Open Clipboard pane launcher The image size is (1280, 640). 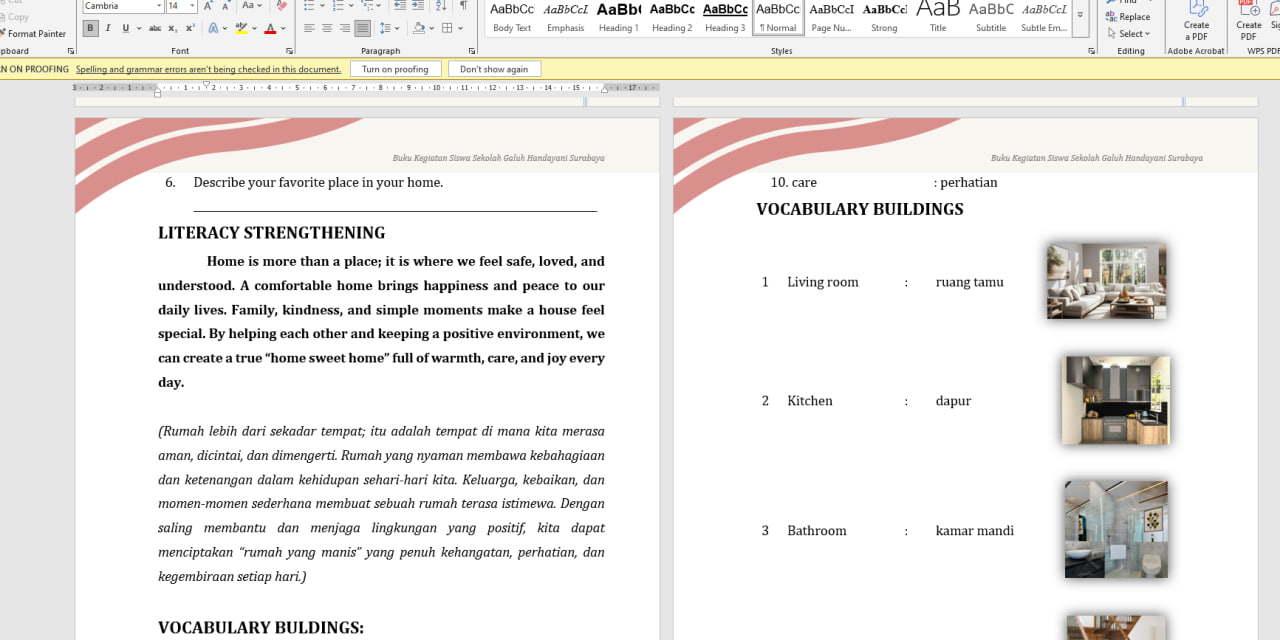tap(71, 50)
